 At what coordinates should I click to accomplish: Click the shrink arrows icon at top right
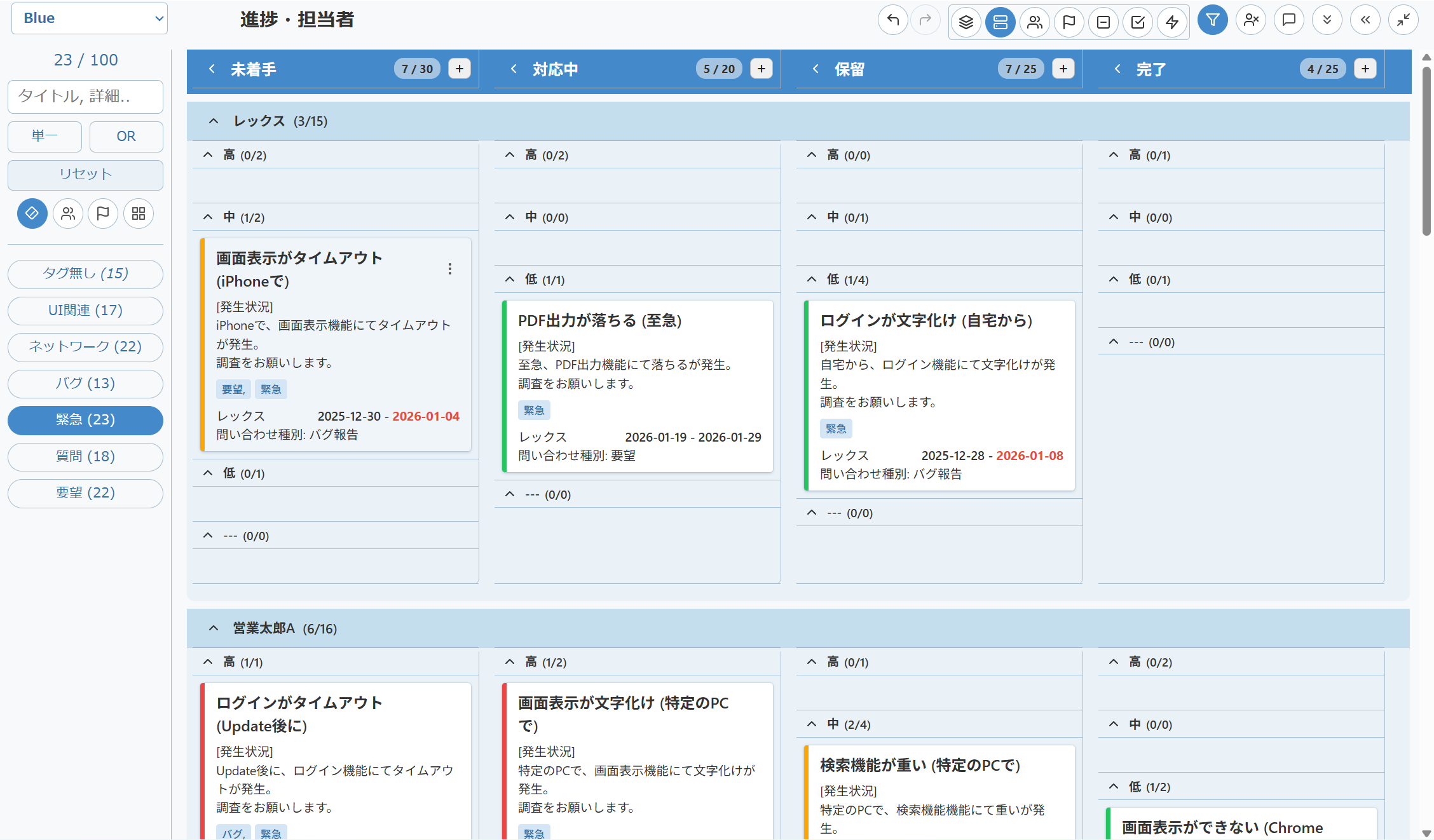[1403, 20]
